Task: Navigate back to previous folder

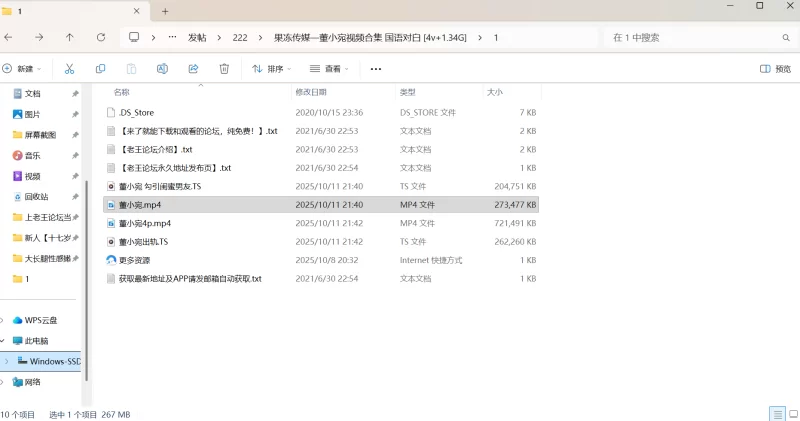Action: click(x=9, y=37)
